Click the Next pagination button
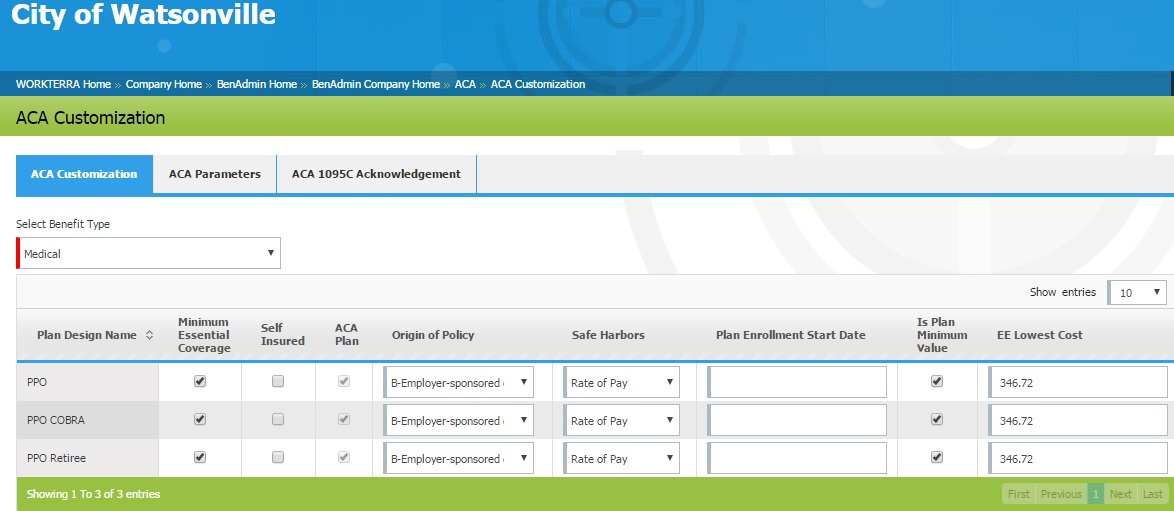1174x511 pixels. point(1120,494)
